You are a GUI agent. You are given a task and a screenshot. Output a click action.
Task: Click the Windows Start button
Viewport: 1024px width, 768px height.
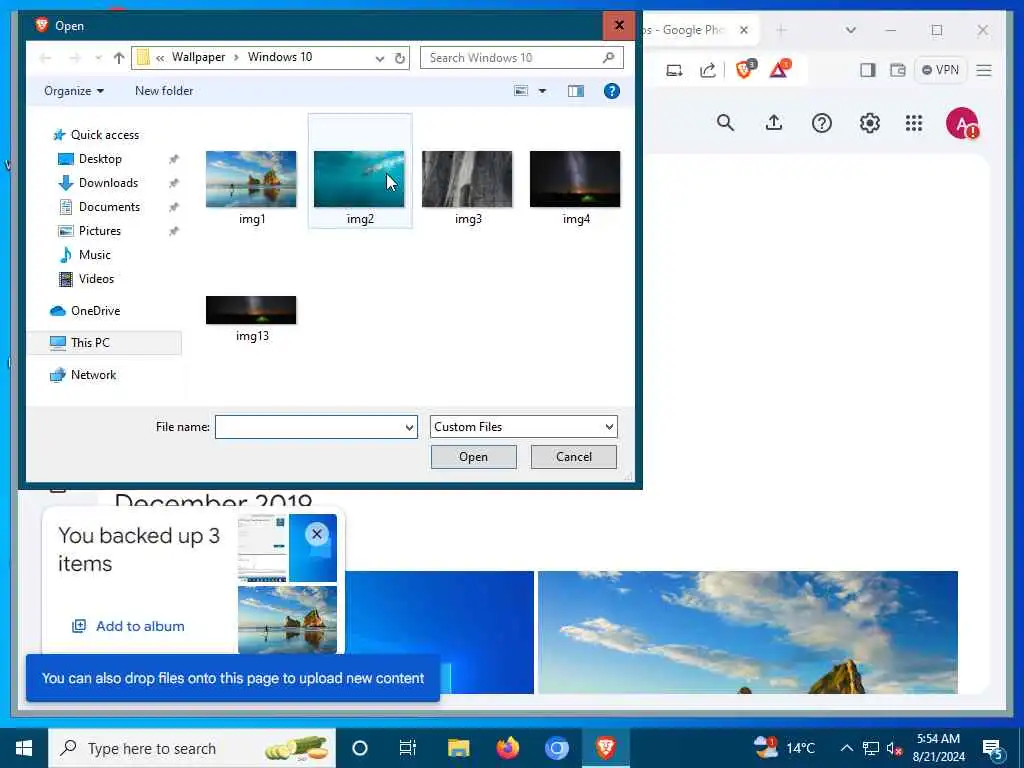point(24,748)
